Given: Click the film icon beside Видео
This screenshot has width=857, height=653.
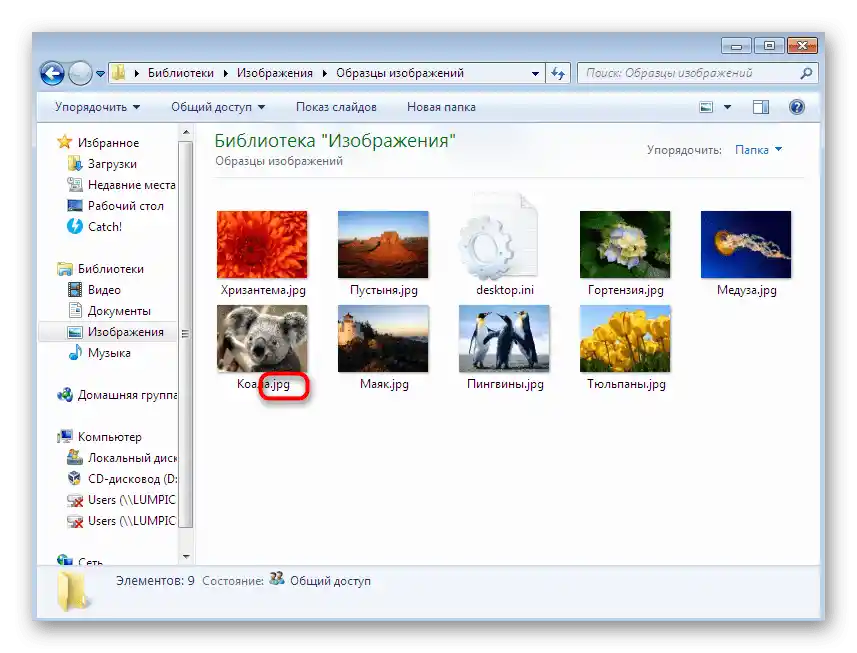Looking at the screenshot, I should 75,290.
